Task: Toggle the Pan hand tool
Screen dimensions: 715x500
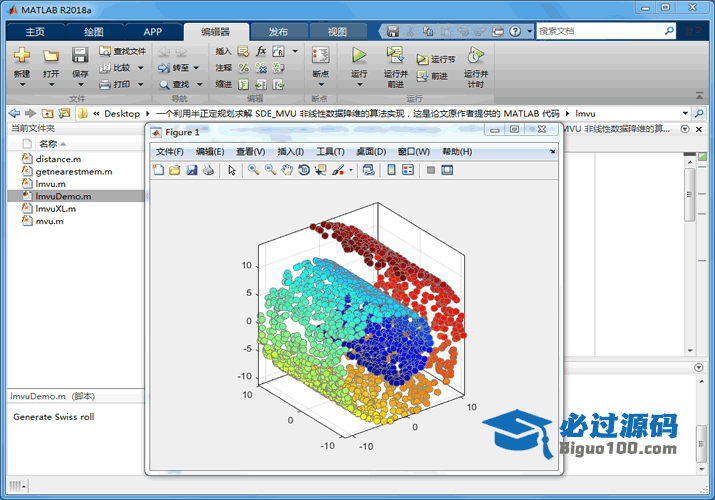Action: (287, 170)
